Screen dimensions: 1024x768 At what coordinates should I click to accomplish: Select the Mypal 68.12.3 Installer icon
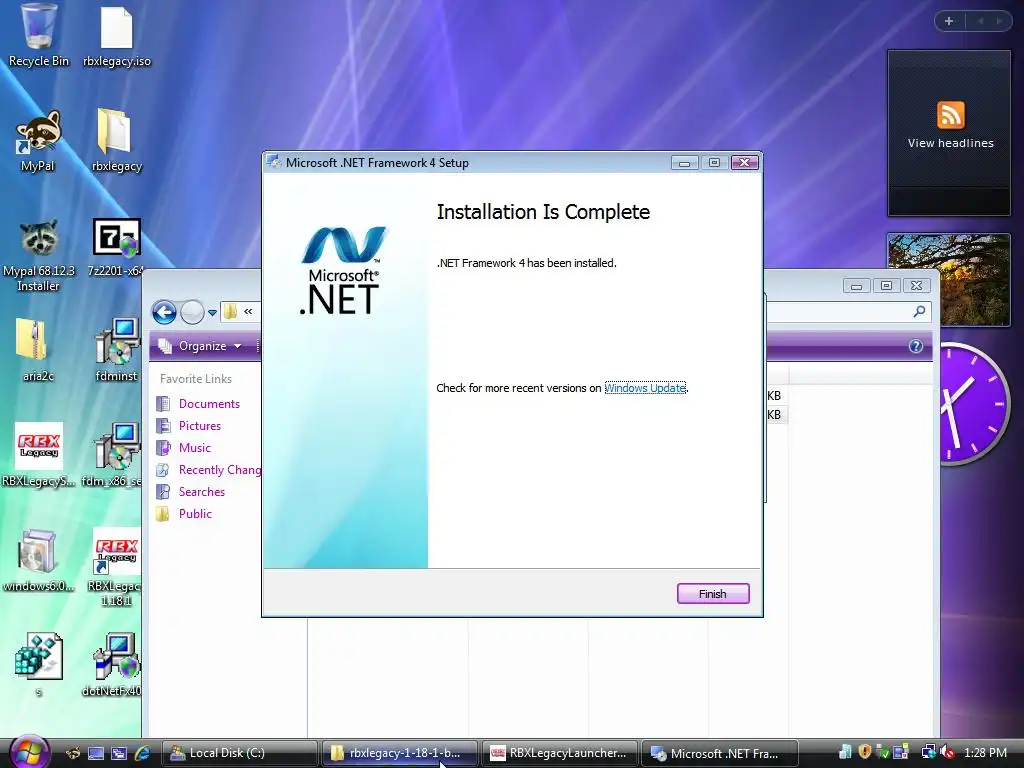pos(39,255)
